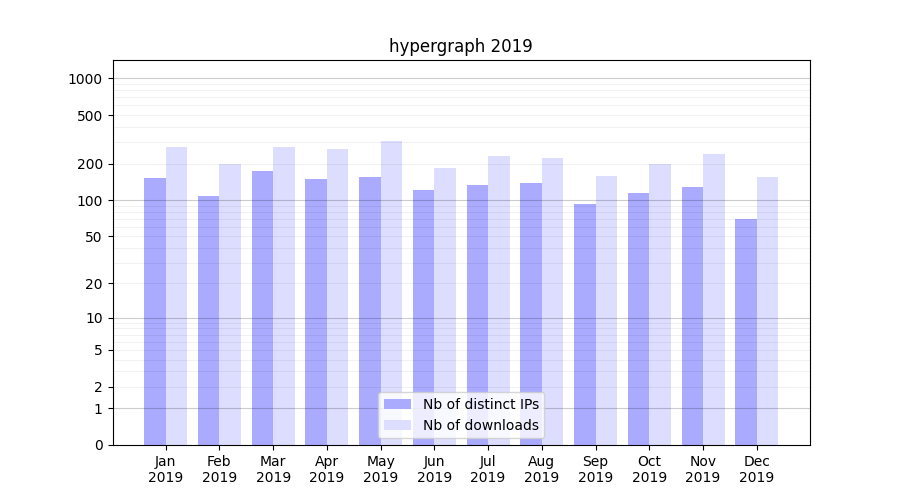Select the 'Nb of downloads' legend label
Viewport: 900px width, 500px height.
tap(480, 425)
